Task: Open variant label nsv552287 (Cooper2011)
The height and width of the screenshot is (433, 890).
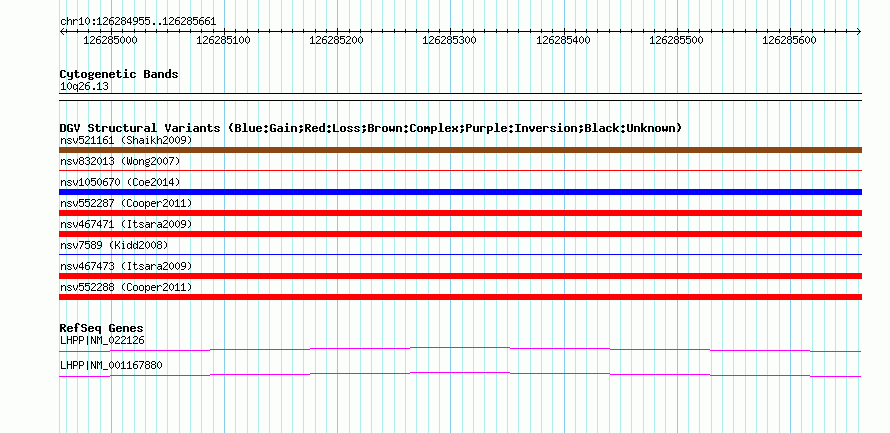Action: point(126,203)
